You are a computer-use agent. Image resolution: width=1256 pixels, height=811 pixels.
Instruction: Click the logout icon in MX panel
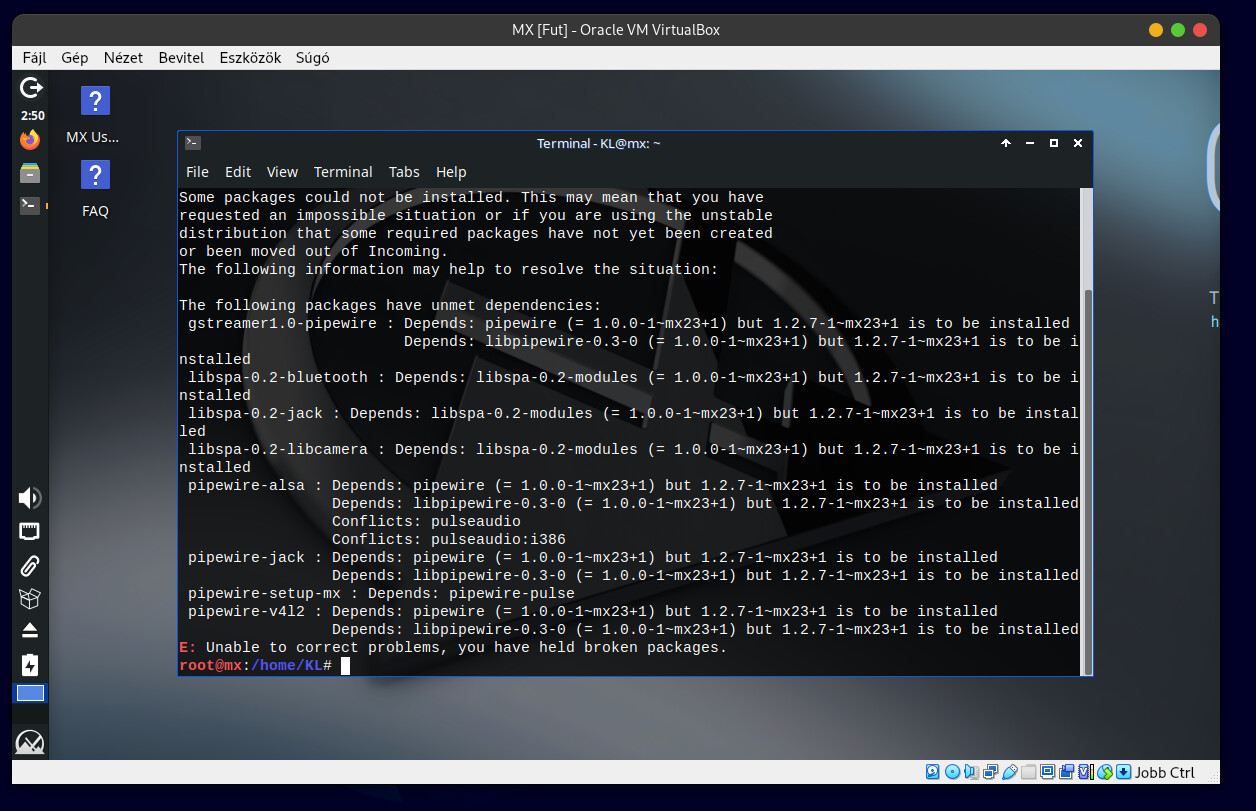click(31, 88)
